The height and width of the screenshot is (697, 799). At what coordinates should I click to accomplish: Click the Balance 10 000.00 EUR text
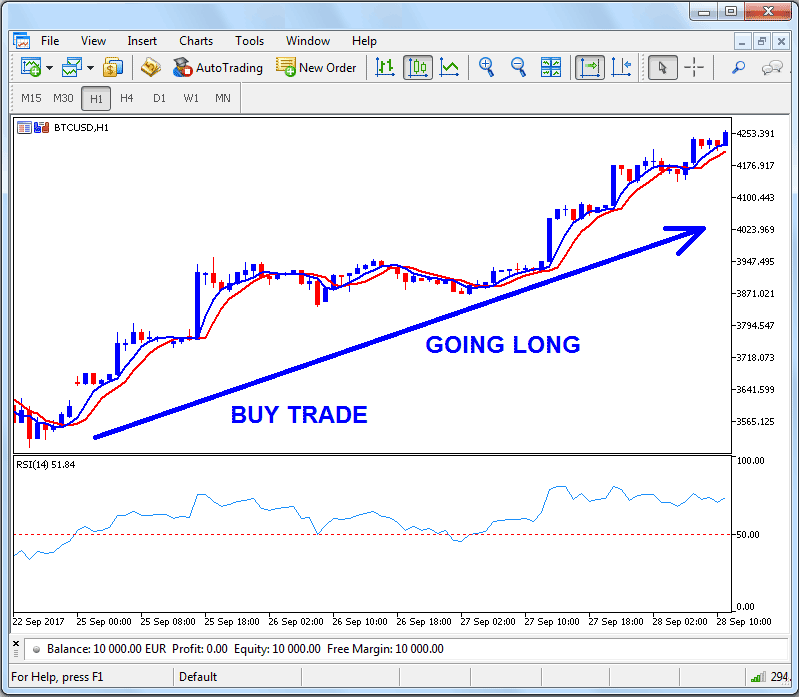(x=106, y=649)
